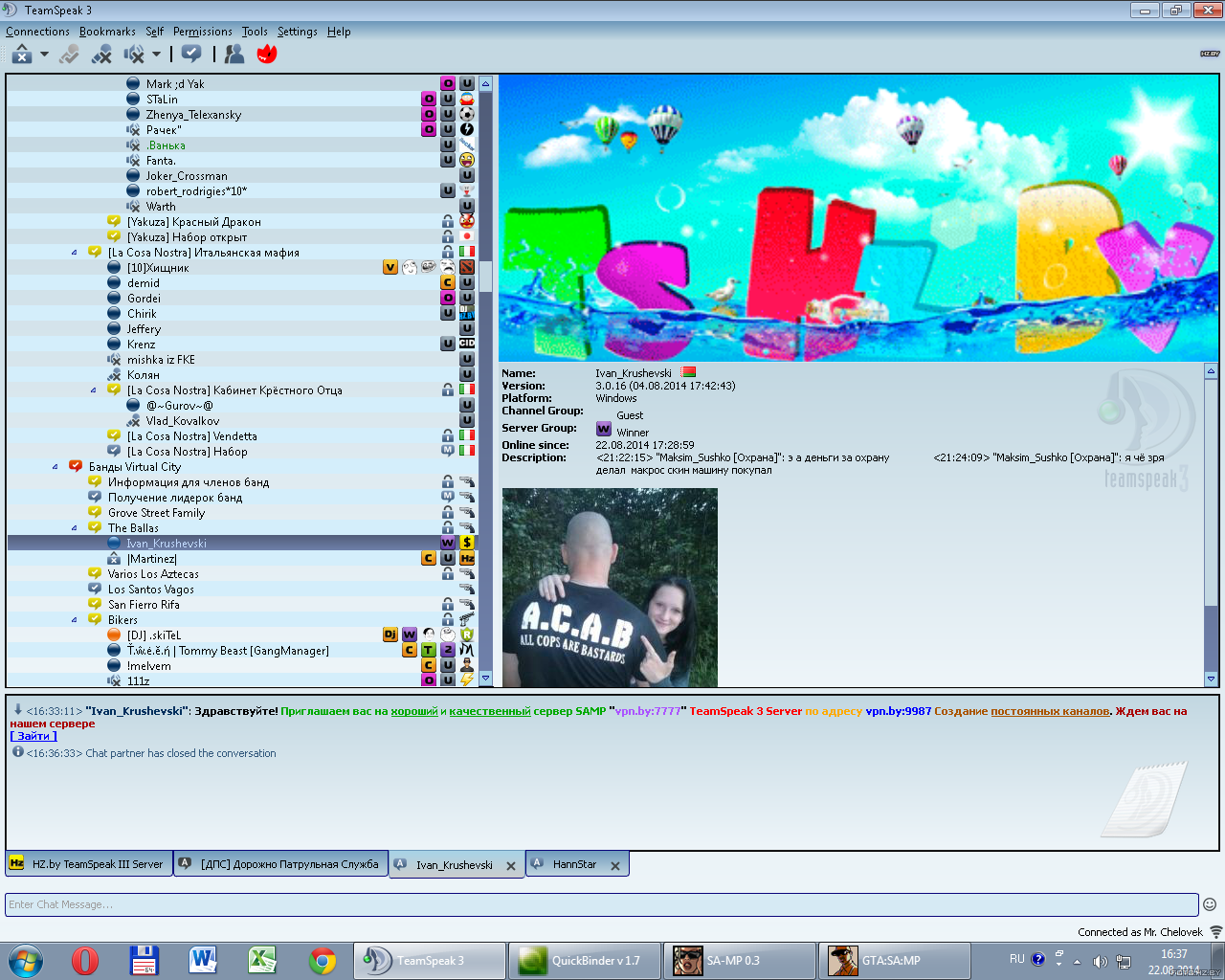Collapse the Bikers channel
This screenshot has height=980, width=1225.
coord(75,620)
